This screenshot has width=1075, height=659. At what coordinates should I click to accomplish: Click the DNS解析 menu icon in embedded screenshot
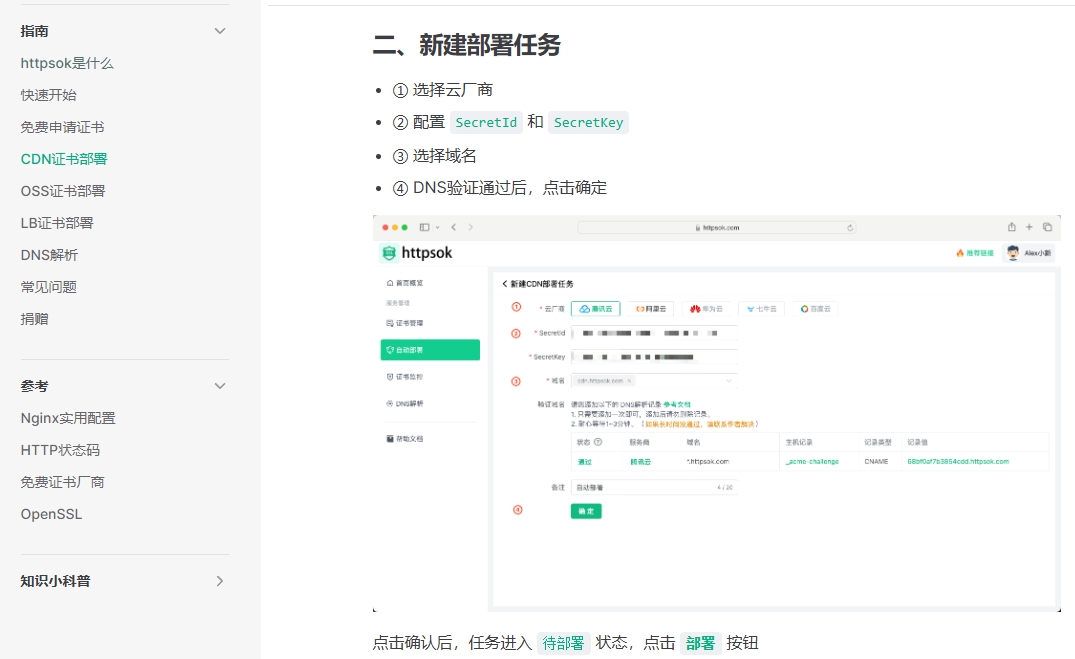click(x=389, y=404)
